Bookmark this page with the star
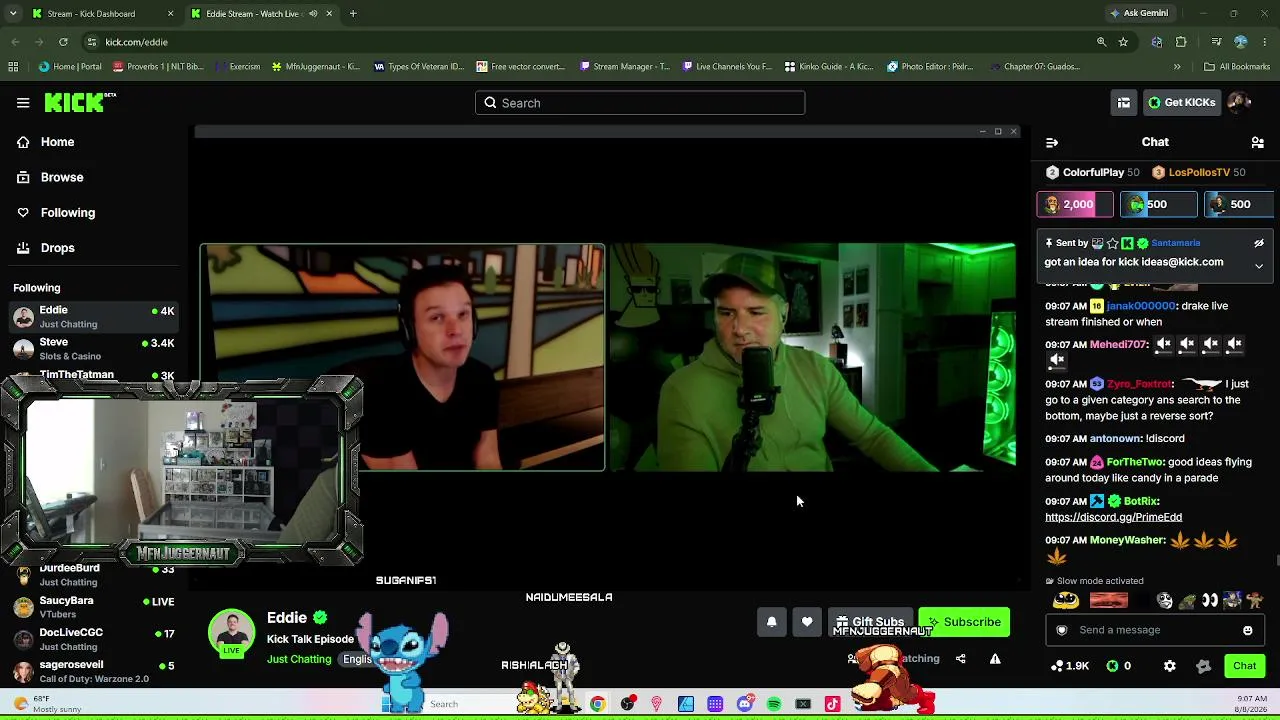 pyautogui.click(x=1124, y=42)
